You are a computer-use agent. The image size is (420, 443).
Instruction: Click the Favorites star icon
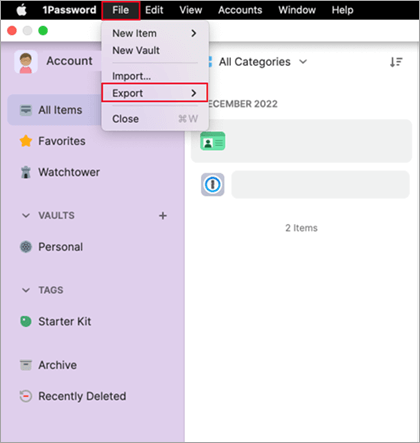pyautogui.click(x=26, y=141)
